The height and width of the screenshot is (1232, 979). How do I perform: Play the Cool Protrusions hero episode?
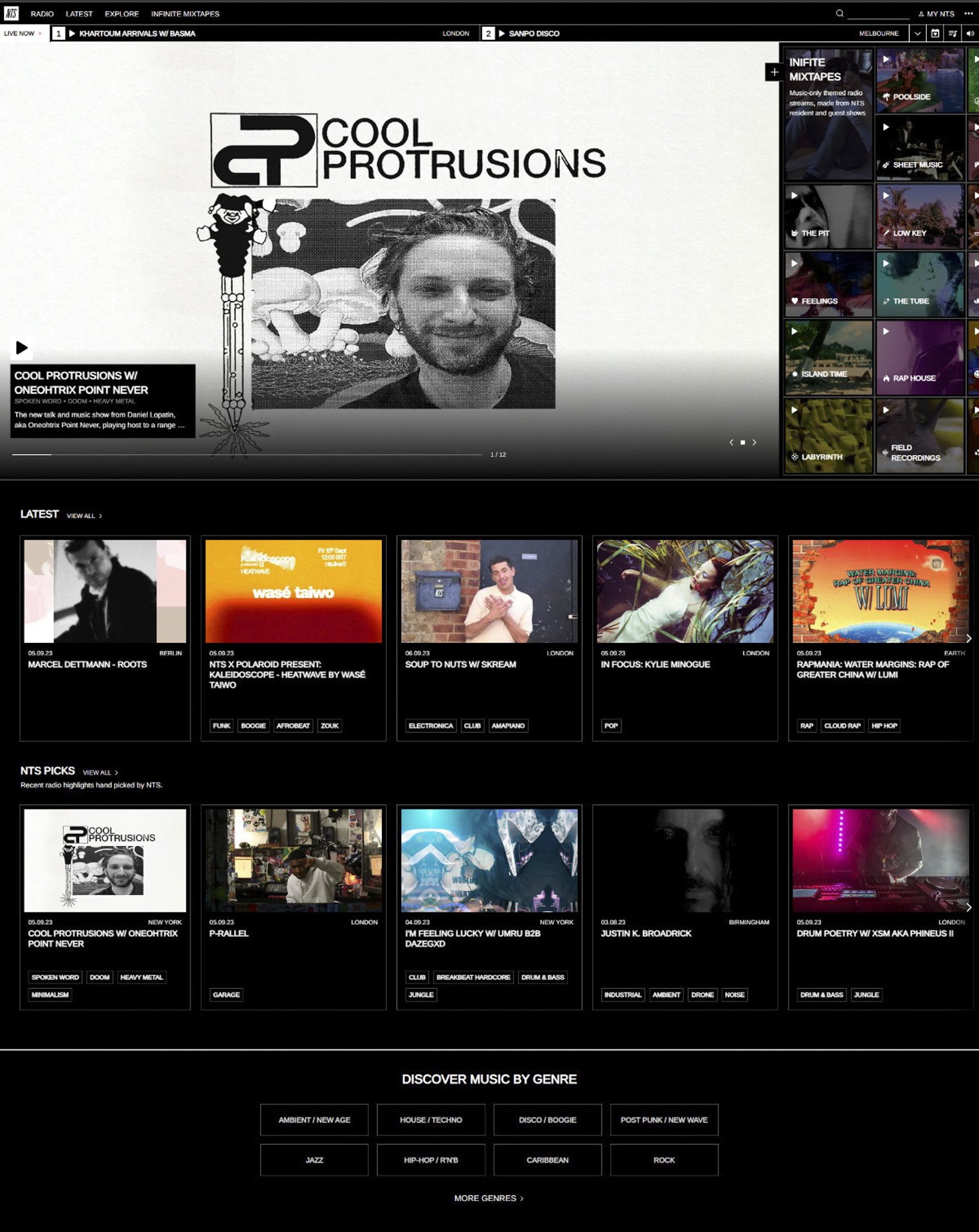click(x=22, y=348)
